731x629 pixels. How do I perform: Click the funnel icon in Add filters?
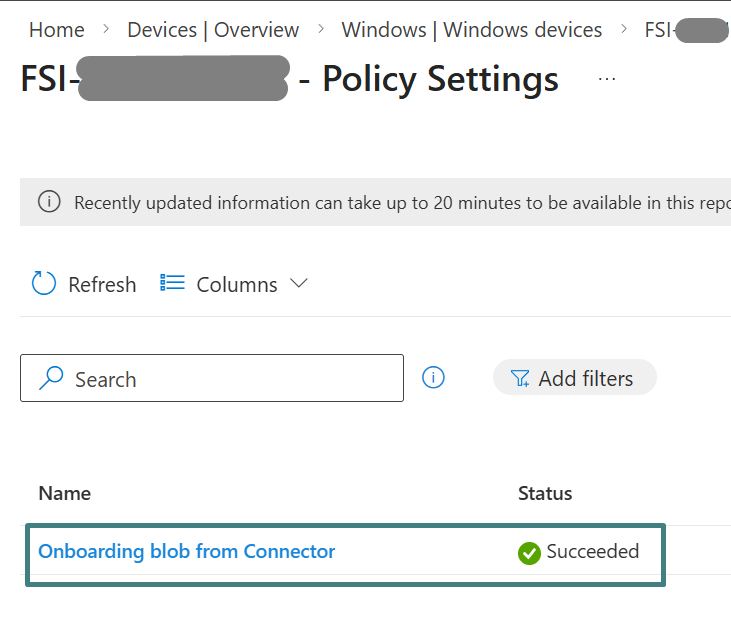(520, 378)
